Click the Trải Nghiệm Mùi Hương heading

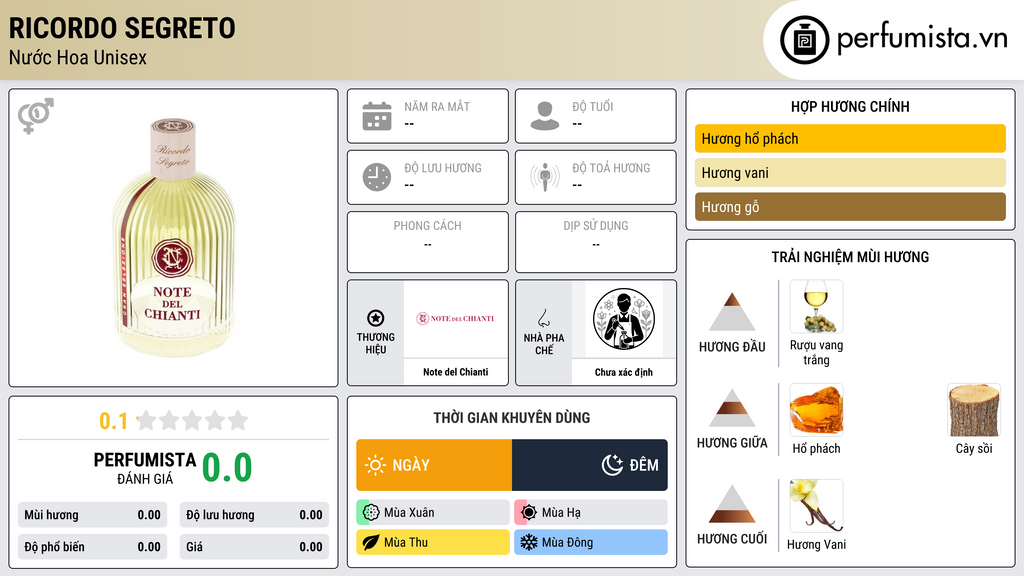[850, 257]
